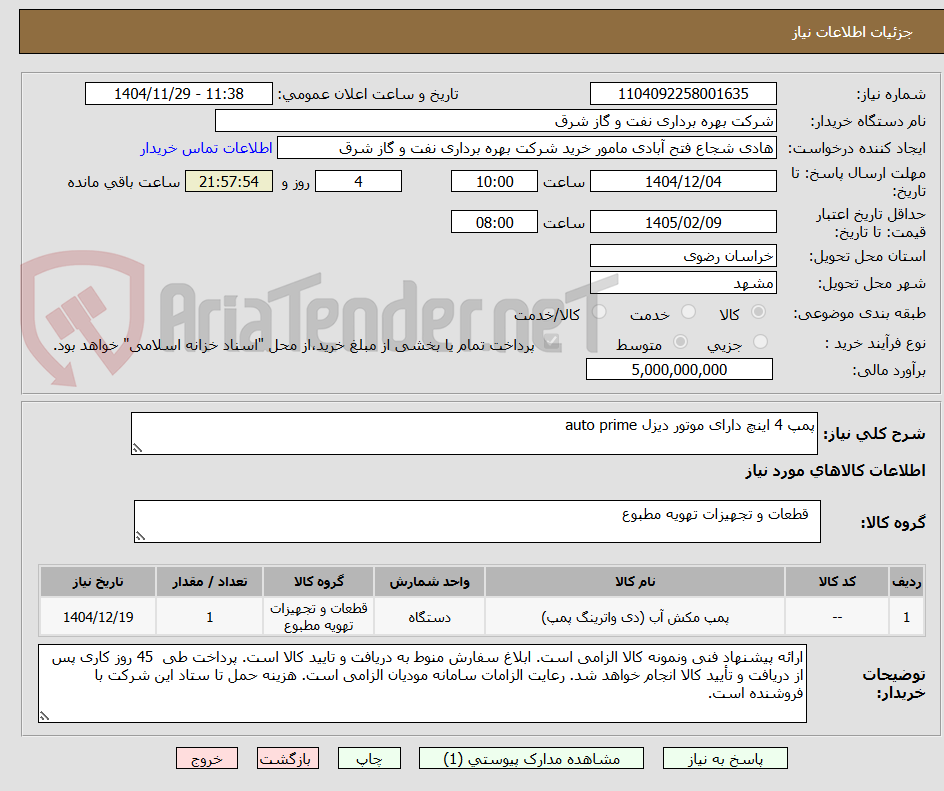Click the تاریخ نیاز column header
The image size is (944, 791).
pyautogui.click(x=98, y=582)
